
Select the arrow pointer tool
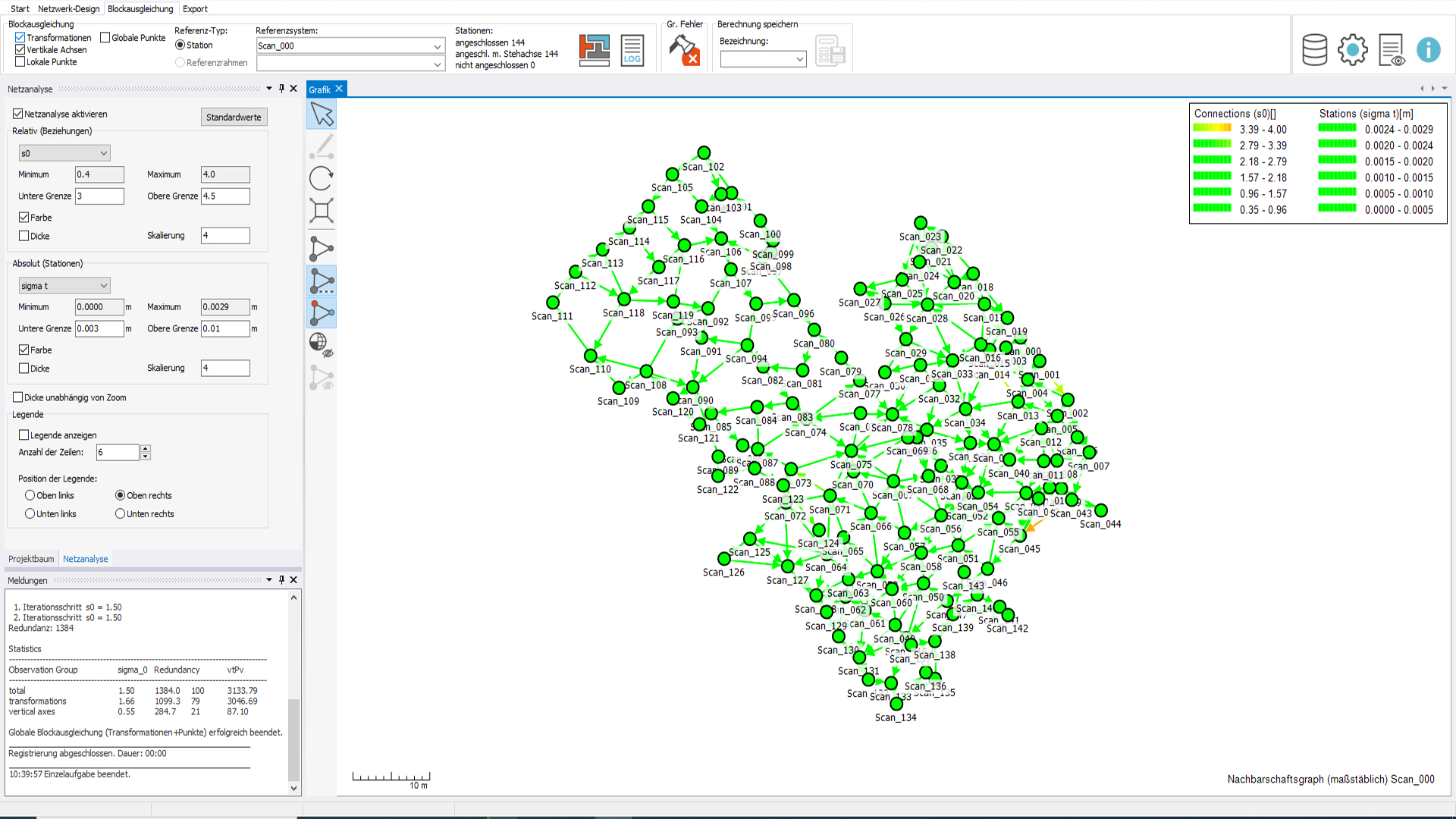[322, 115]
